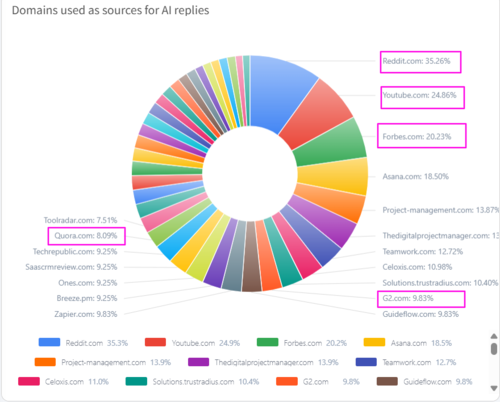Click the Teamwork.com: 12.72% chart label

423,251
